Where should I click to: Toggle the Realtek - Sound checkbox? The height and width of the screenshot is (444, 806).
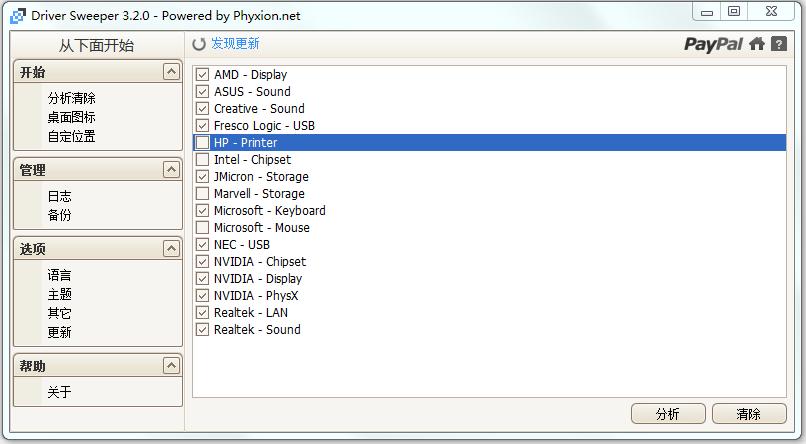coord(203,330)
